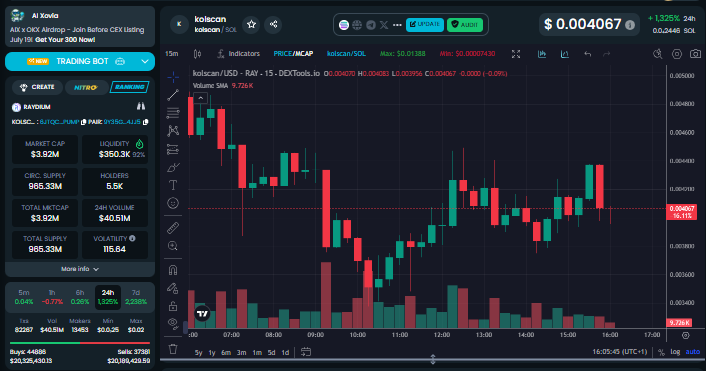Click the redo arrow icon
Screen dimensions: 706x371
tap(606, 54)
